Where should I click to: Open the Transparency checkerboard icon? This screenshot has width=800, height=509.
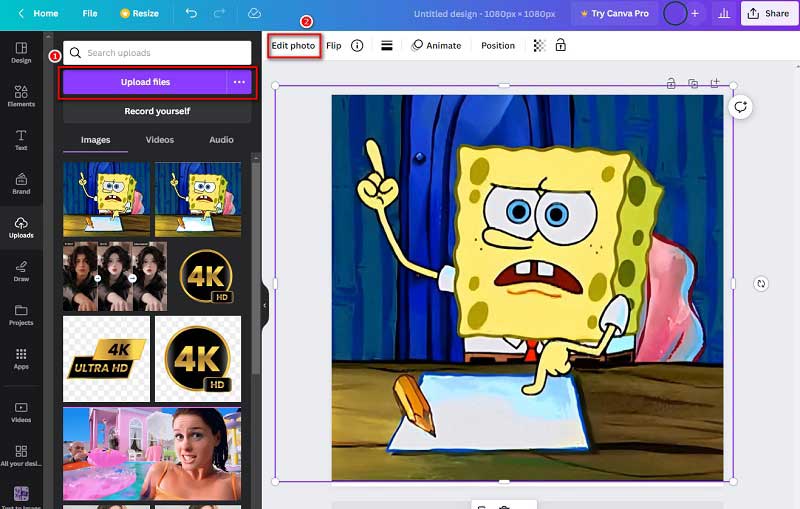[539, 45]
